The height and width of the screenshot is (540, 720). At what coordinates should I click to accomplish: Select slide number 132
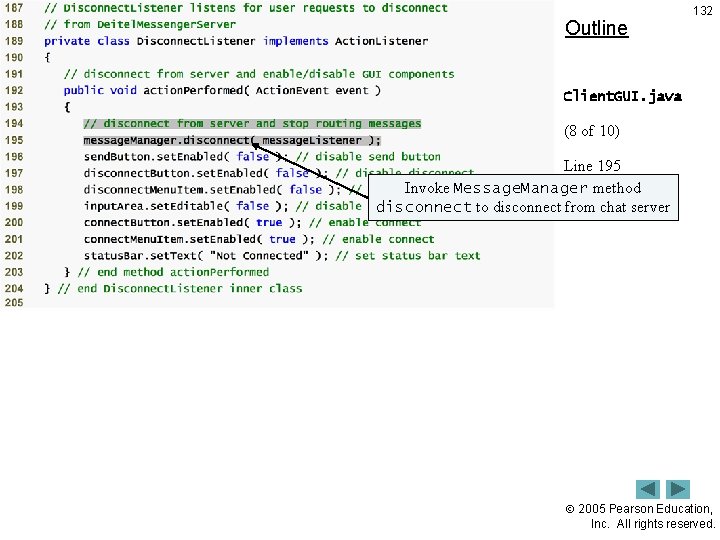pyautogui.click(x=703, y=11)
